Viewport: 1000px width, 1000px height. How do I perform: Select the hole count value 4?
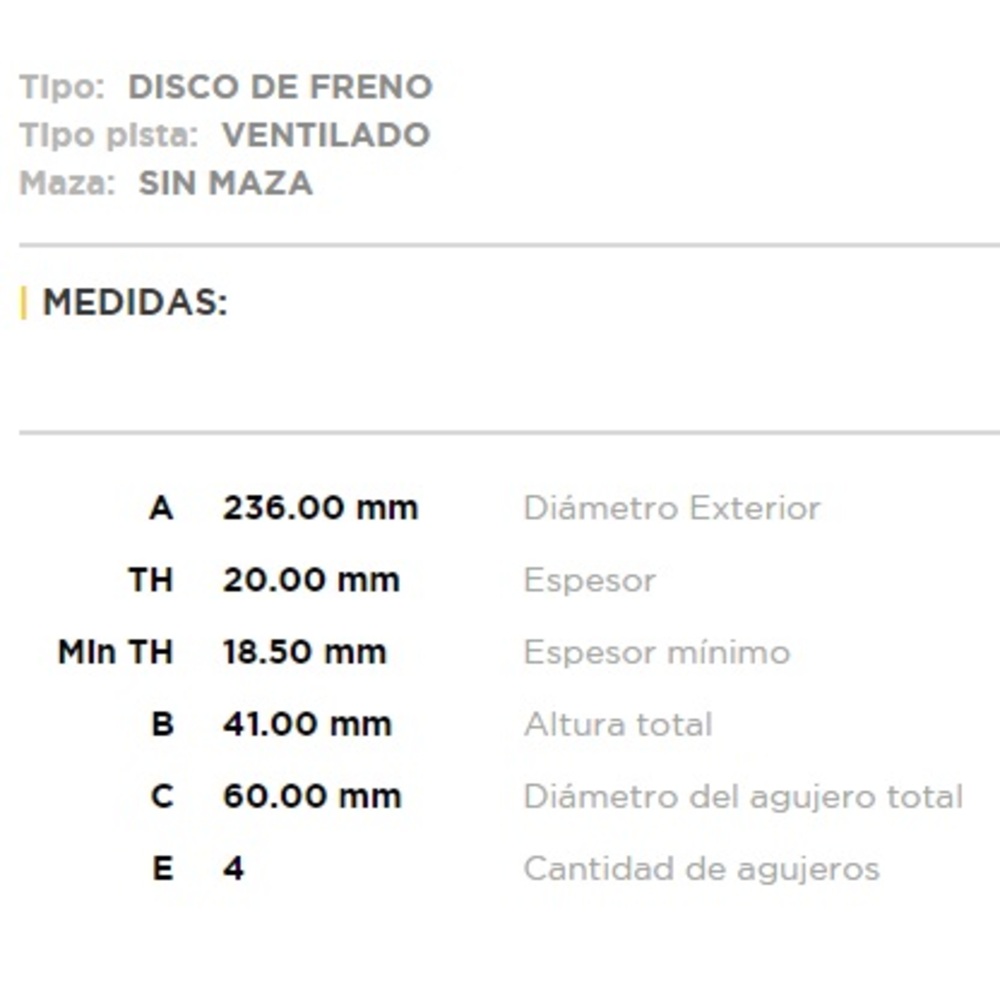click(233, 868)
